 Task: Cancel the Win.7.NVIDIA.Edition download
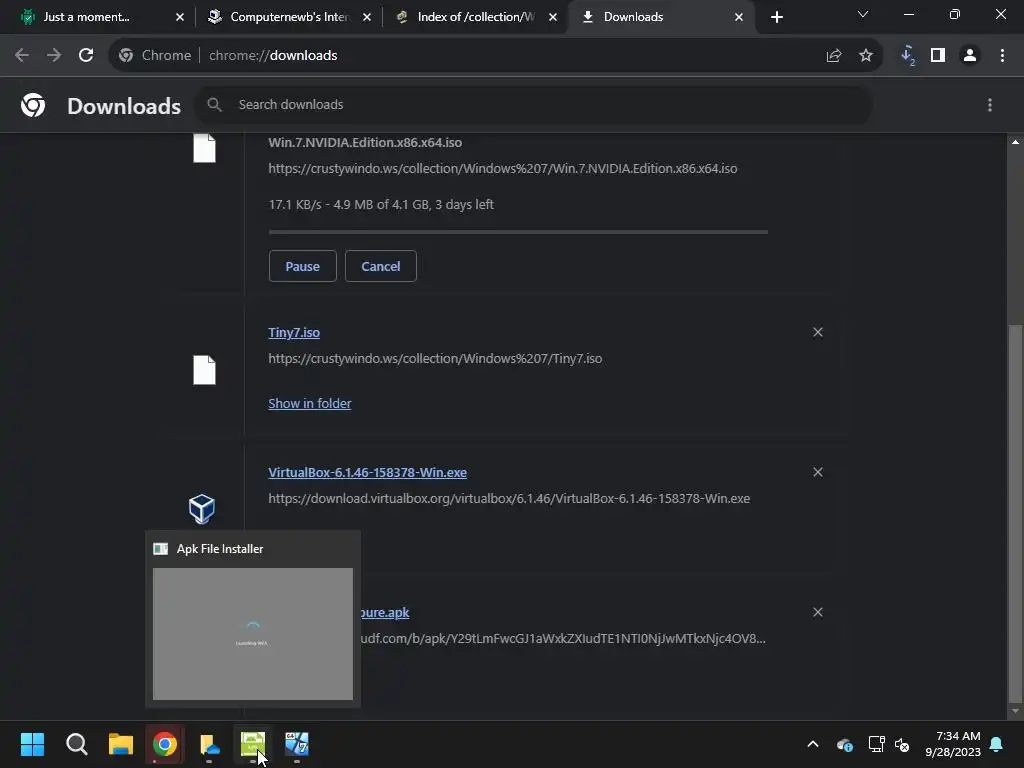pyautogui.click(x=381, y=266)
